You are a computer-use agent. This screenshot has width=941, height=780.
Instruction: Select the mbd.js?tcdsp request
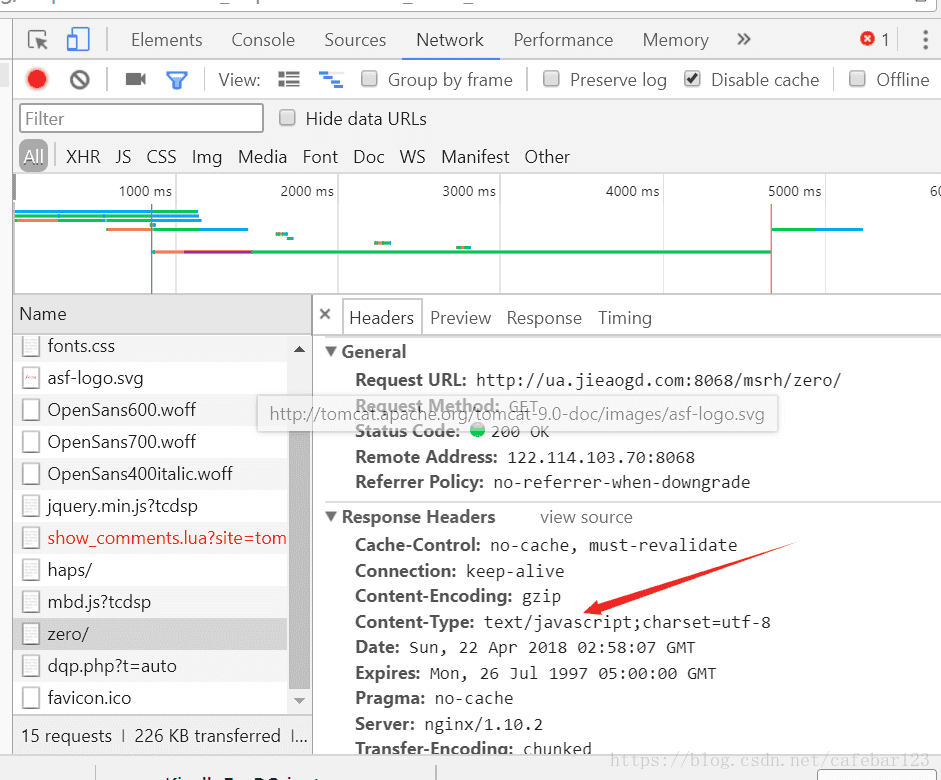pos(150,602)
